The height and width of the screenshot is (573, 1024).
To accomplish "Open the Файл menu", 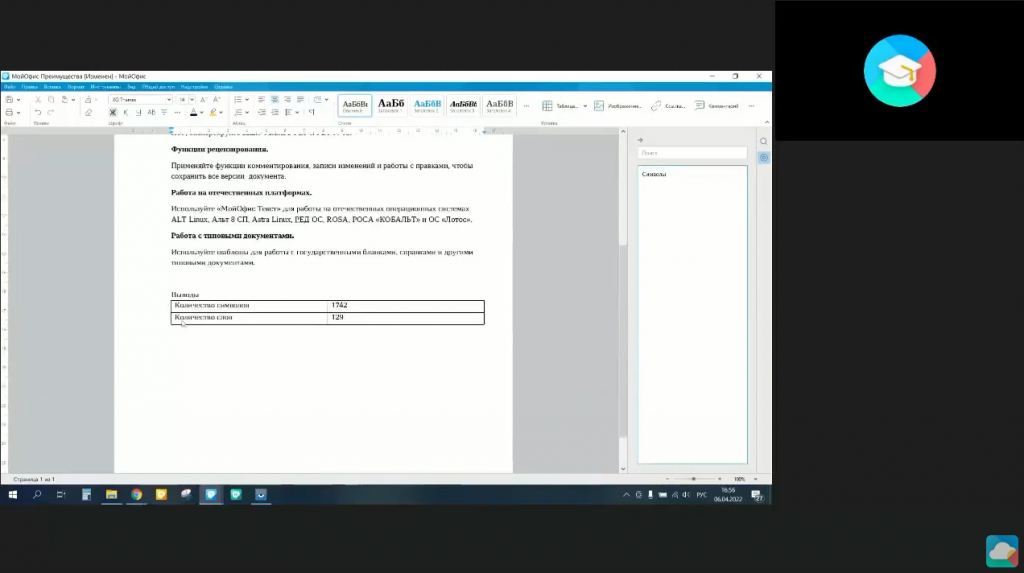I will pos(10,87).
